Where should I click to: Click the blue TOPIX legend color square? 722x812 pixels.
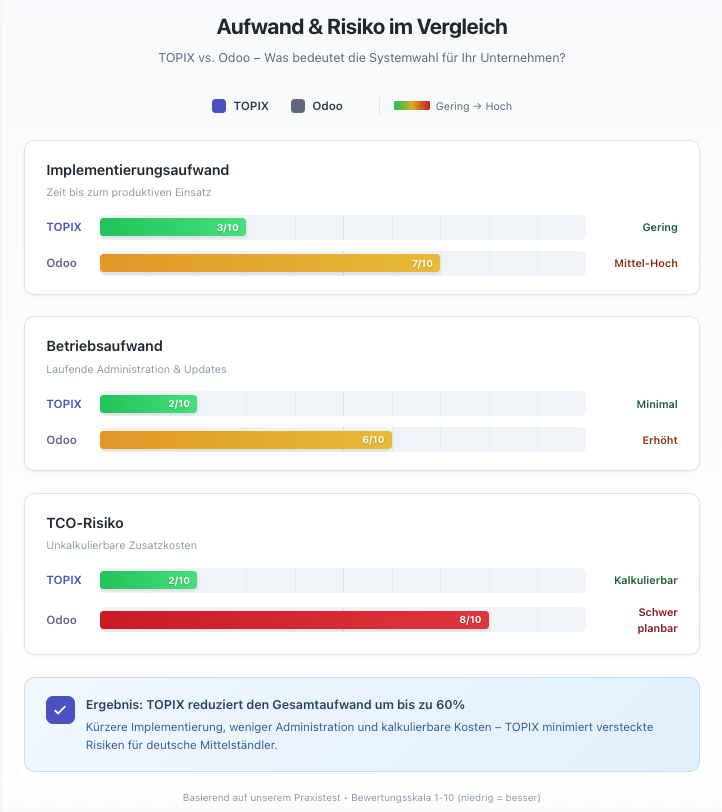tap(219, 106)
